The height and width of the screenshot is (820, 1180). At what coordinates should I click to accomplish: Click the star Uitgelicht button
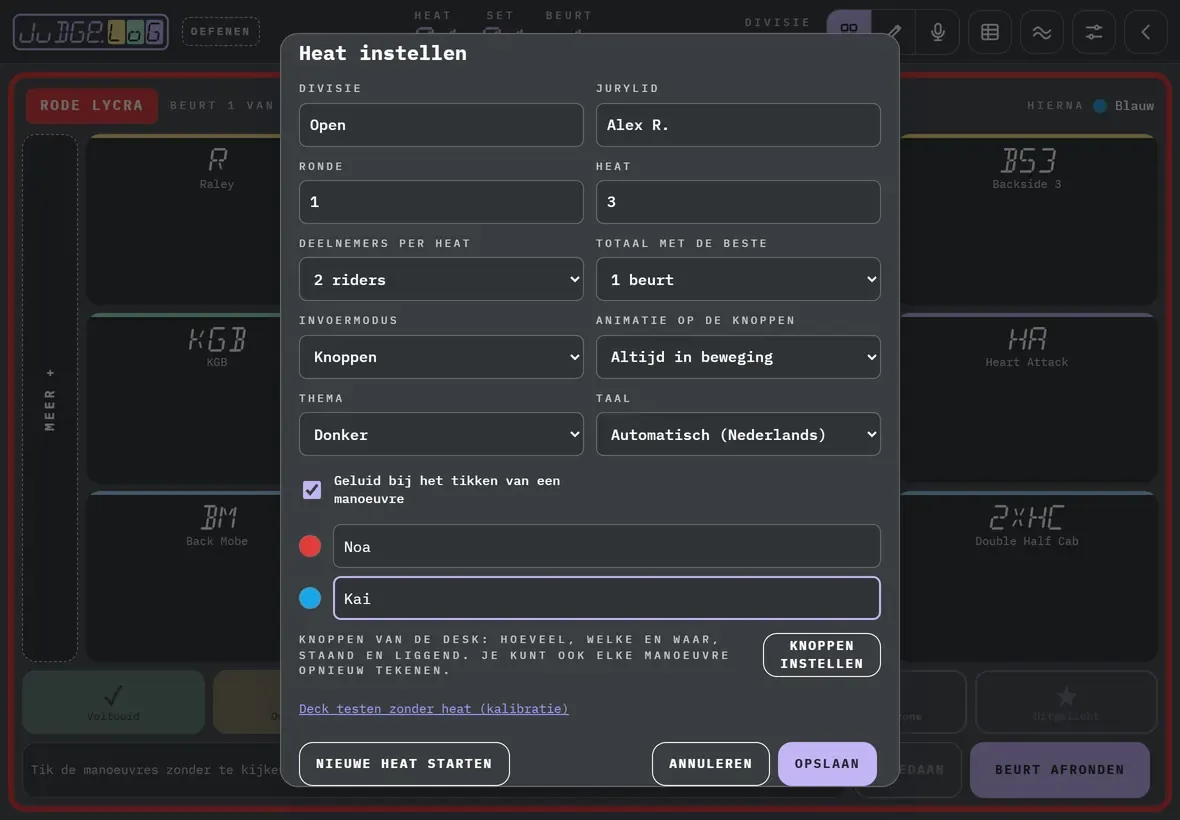point(1066,702)
